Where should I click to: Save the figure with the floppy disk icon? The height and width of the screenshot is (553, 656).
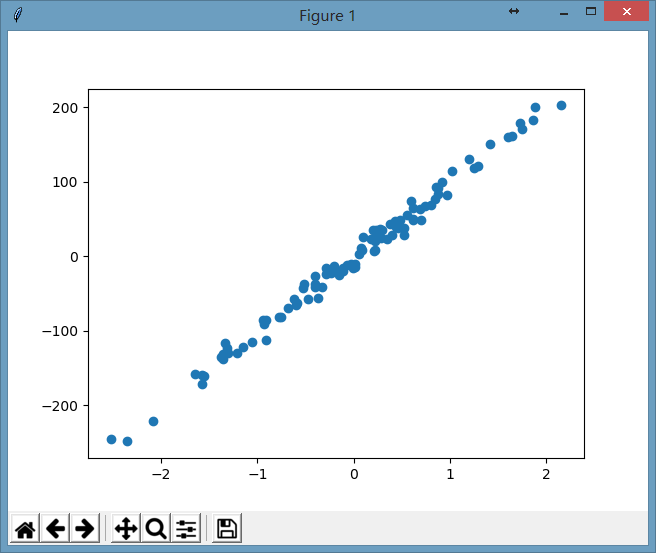[x=227, y=528]
